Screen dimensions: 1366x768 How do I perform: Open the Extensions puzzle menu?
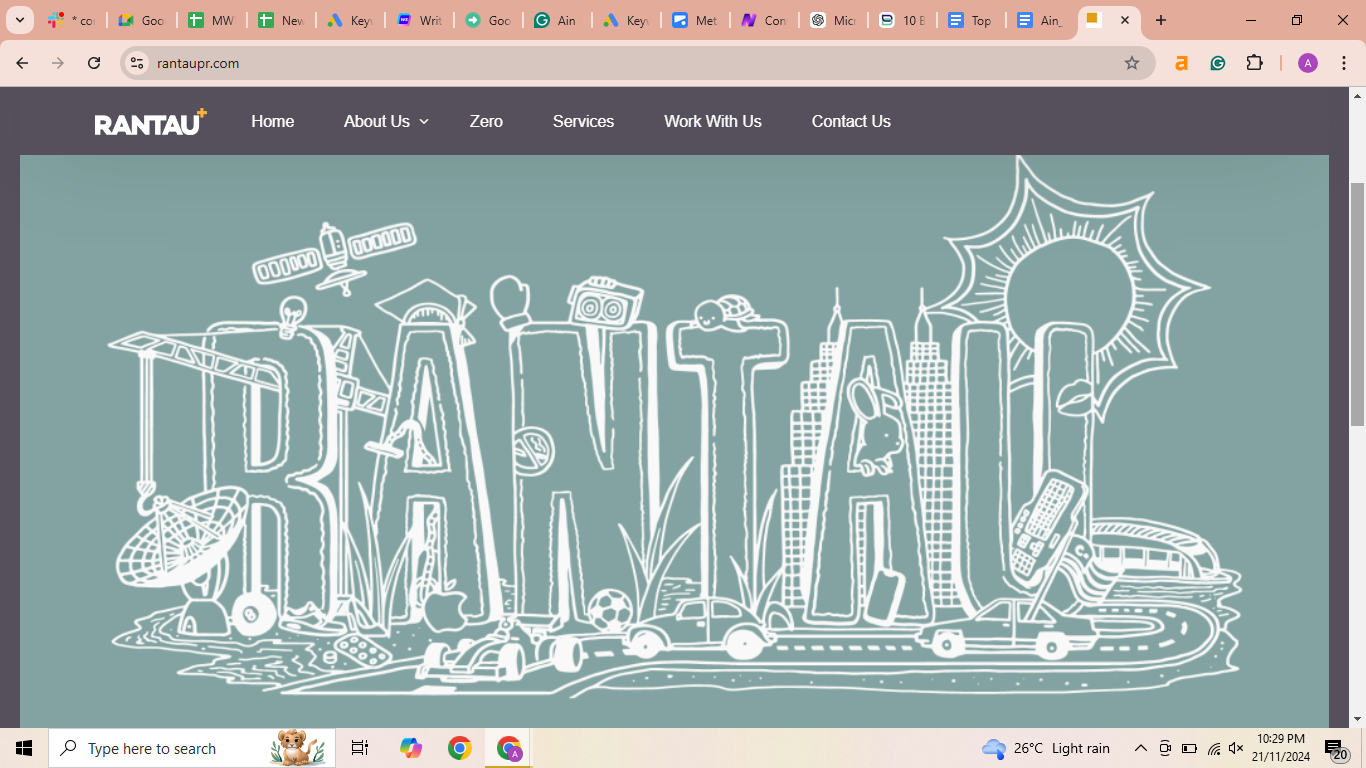click(1255, 63)
